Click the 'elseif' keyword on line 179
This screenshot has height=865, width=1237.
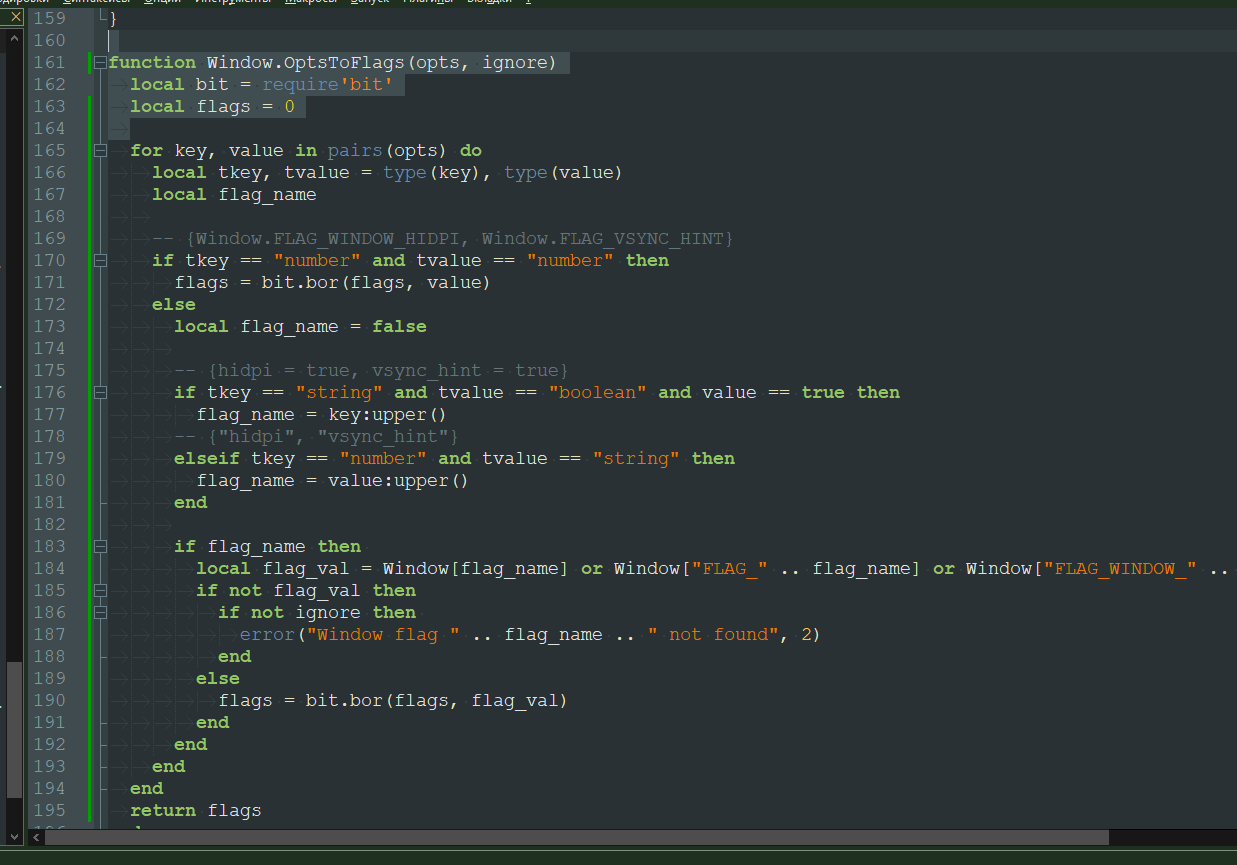click(207, 458)
